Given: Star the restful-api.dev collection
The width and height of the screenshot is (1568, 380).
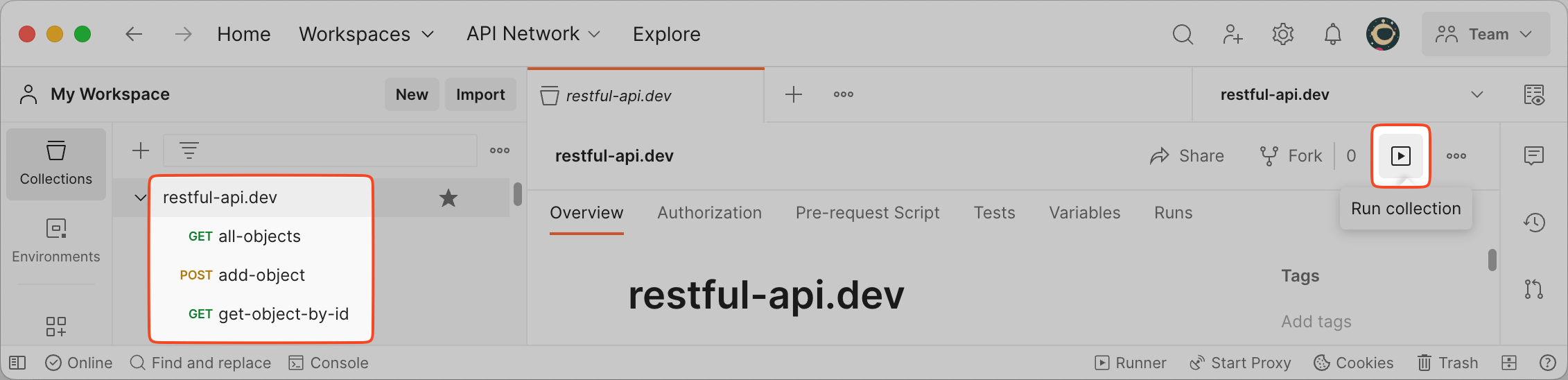Looking at the screenshot, I should click(448, 198).
